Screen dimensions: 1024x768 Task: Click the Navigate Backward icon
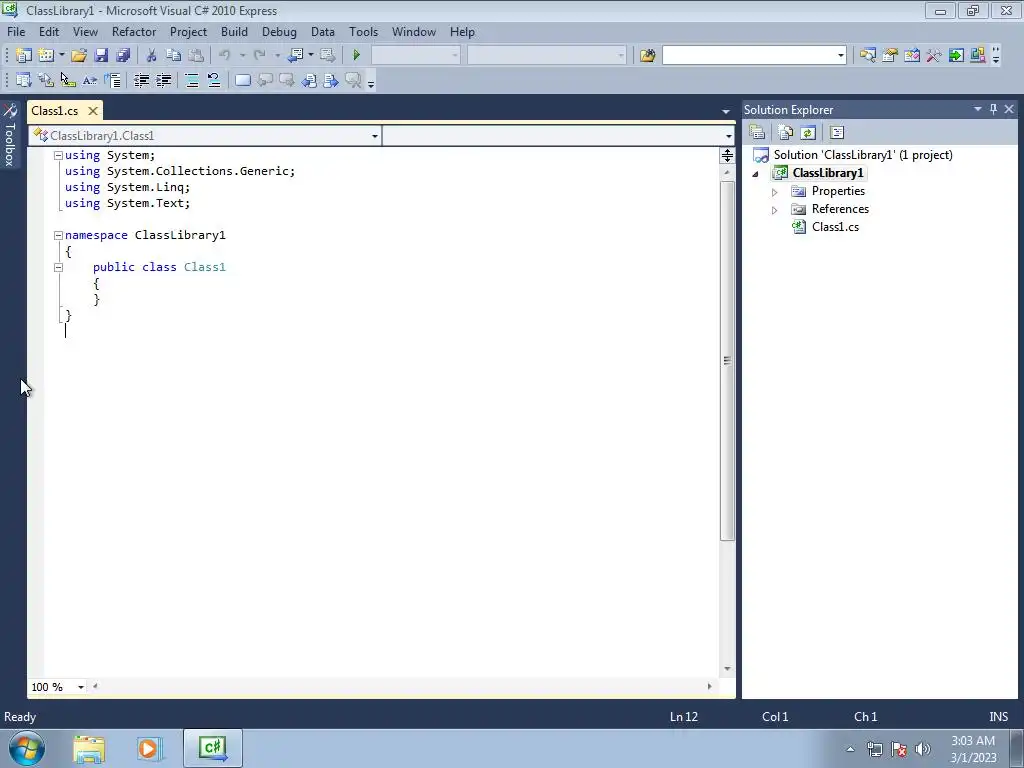click(x=295, y=56)
